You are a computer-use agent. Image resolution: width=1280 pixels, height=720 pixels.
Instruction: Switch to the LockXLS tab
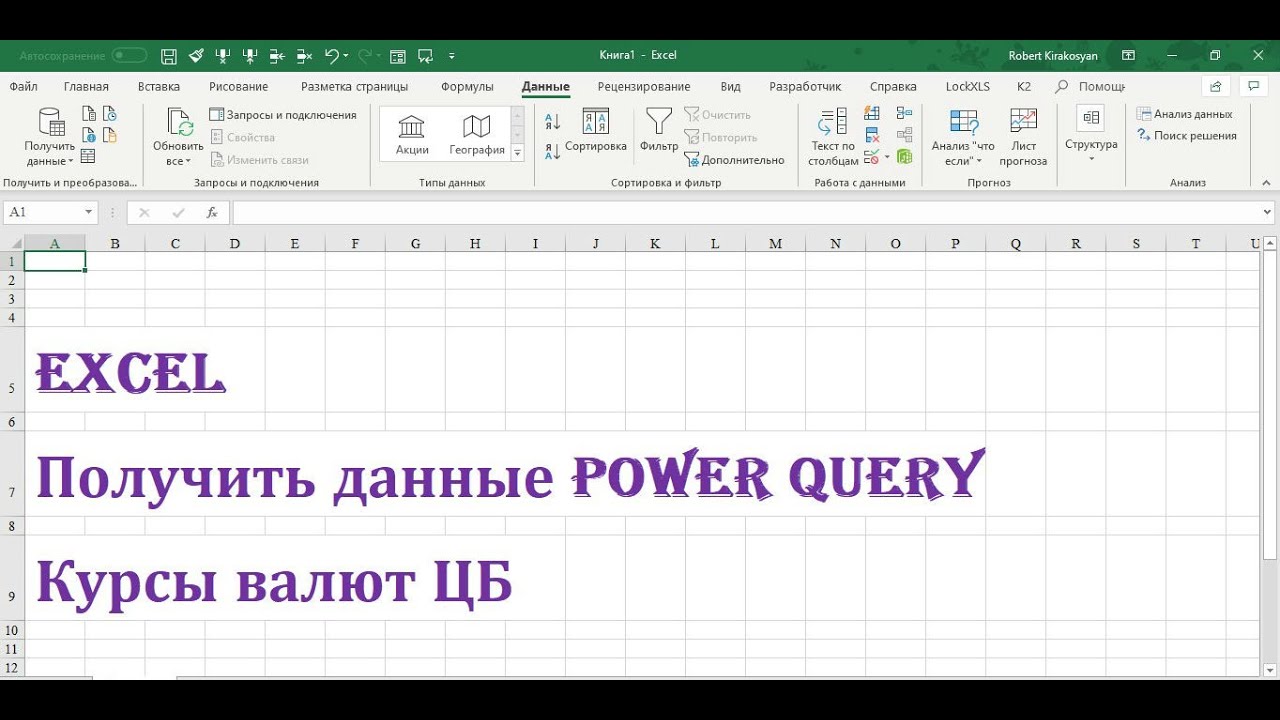(968, 87)
